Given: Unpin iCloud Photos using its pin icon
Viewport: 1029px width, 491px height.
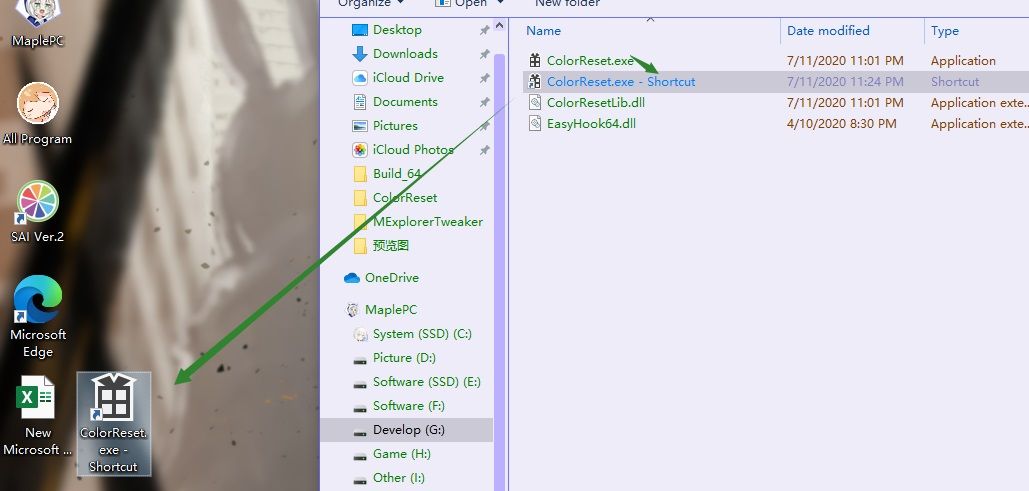Looking at the screenshot, I should [484, 150].
